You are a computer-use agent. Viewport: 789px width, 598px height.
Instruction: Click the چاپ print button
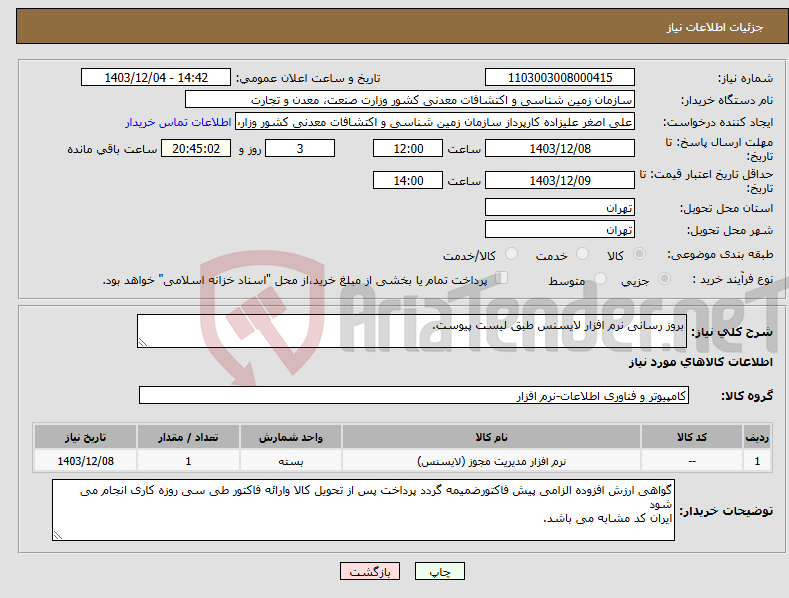click(x=440, y=571)
